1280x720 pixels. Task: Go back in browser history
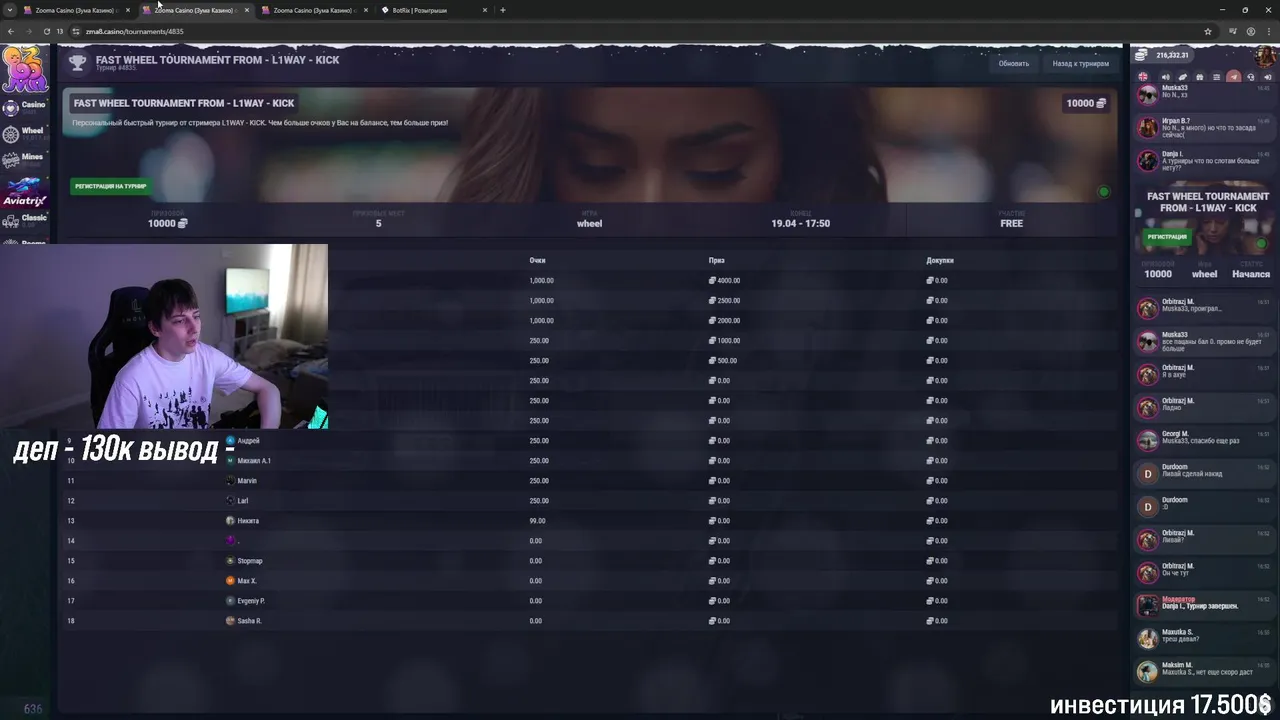click(x=11, y=31)
